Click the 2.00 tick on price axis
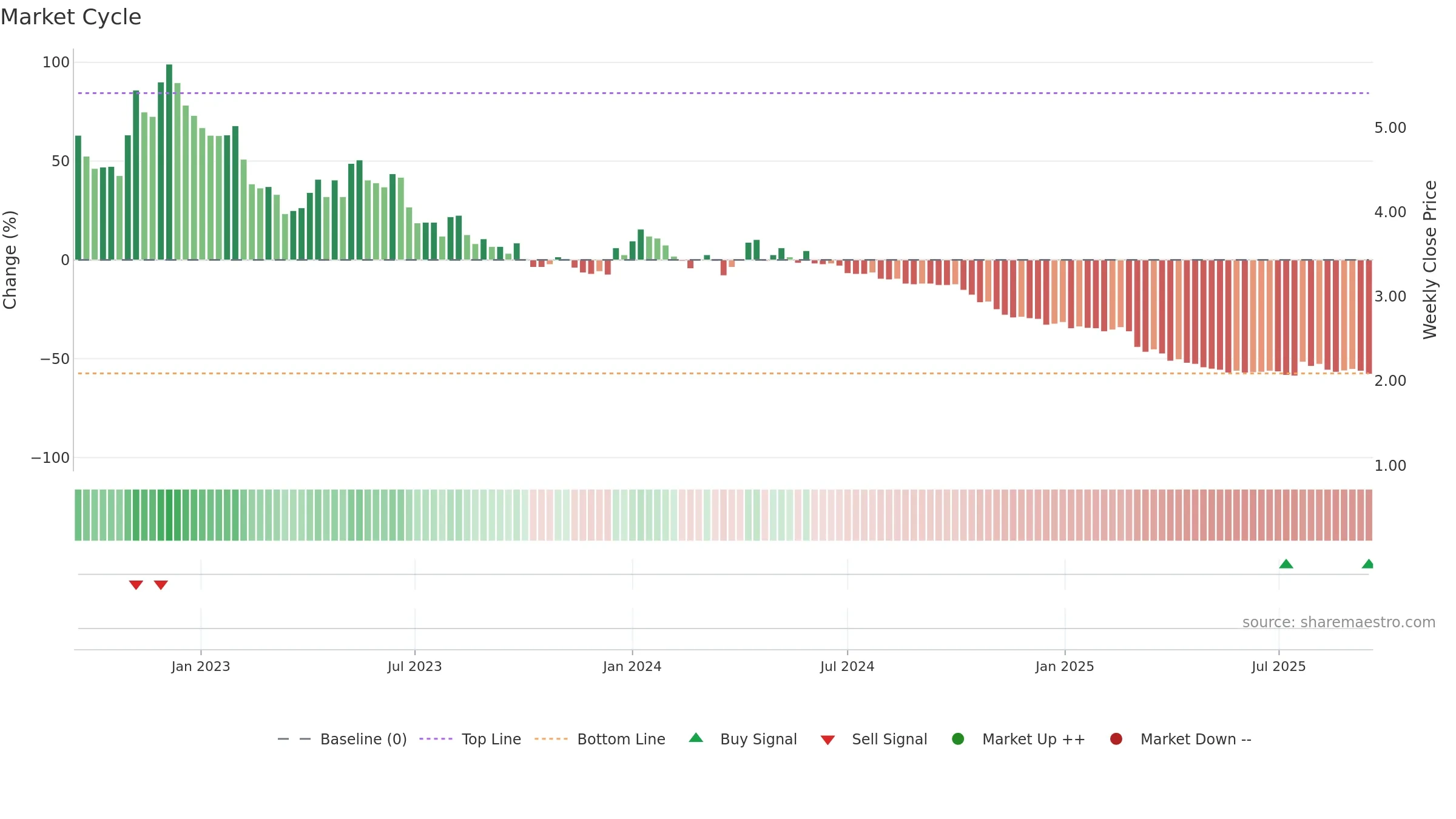The image size is (1456, 819). click(x=1390, y=381)
